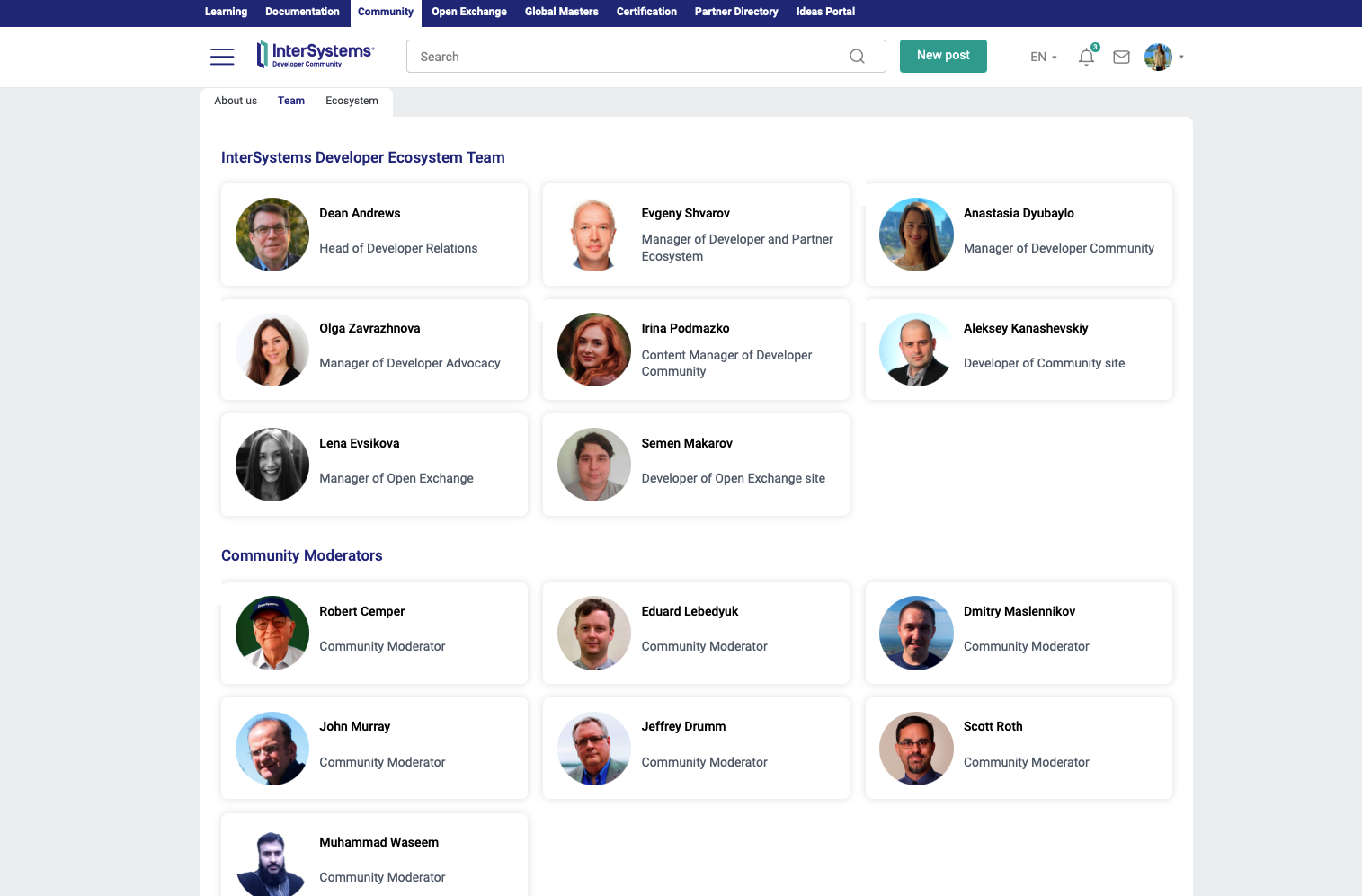Expand the user account dropdown arrow
Image resolution: width=1362 pixels, height=896 pixels.
pos(1181,58)
